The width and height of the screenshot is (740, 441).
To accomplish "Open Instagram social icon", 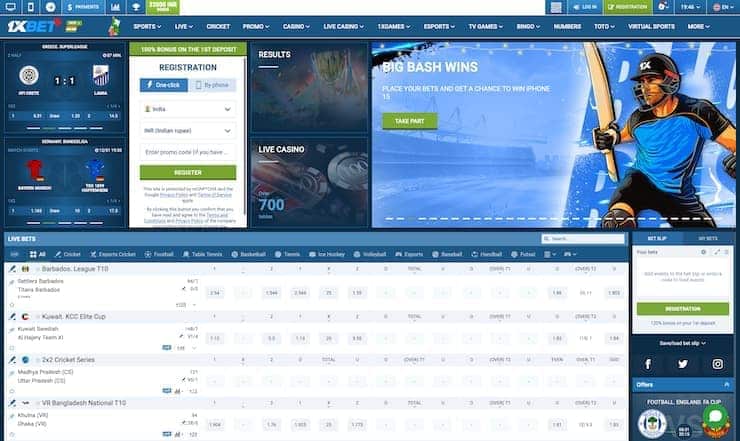I will pyautogui.click(x=717, y=364).
